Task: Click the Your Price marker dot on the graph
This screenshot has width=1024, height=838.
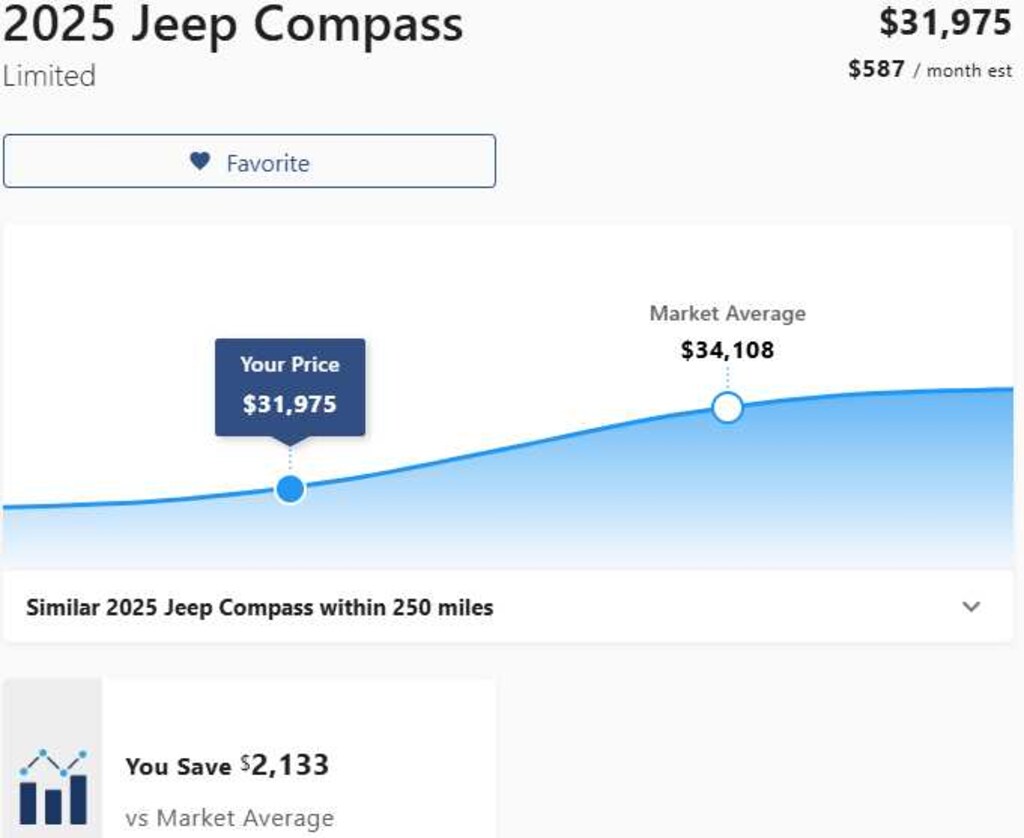Action: [x=289, y=489]
